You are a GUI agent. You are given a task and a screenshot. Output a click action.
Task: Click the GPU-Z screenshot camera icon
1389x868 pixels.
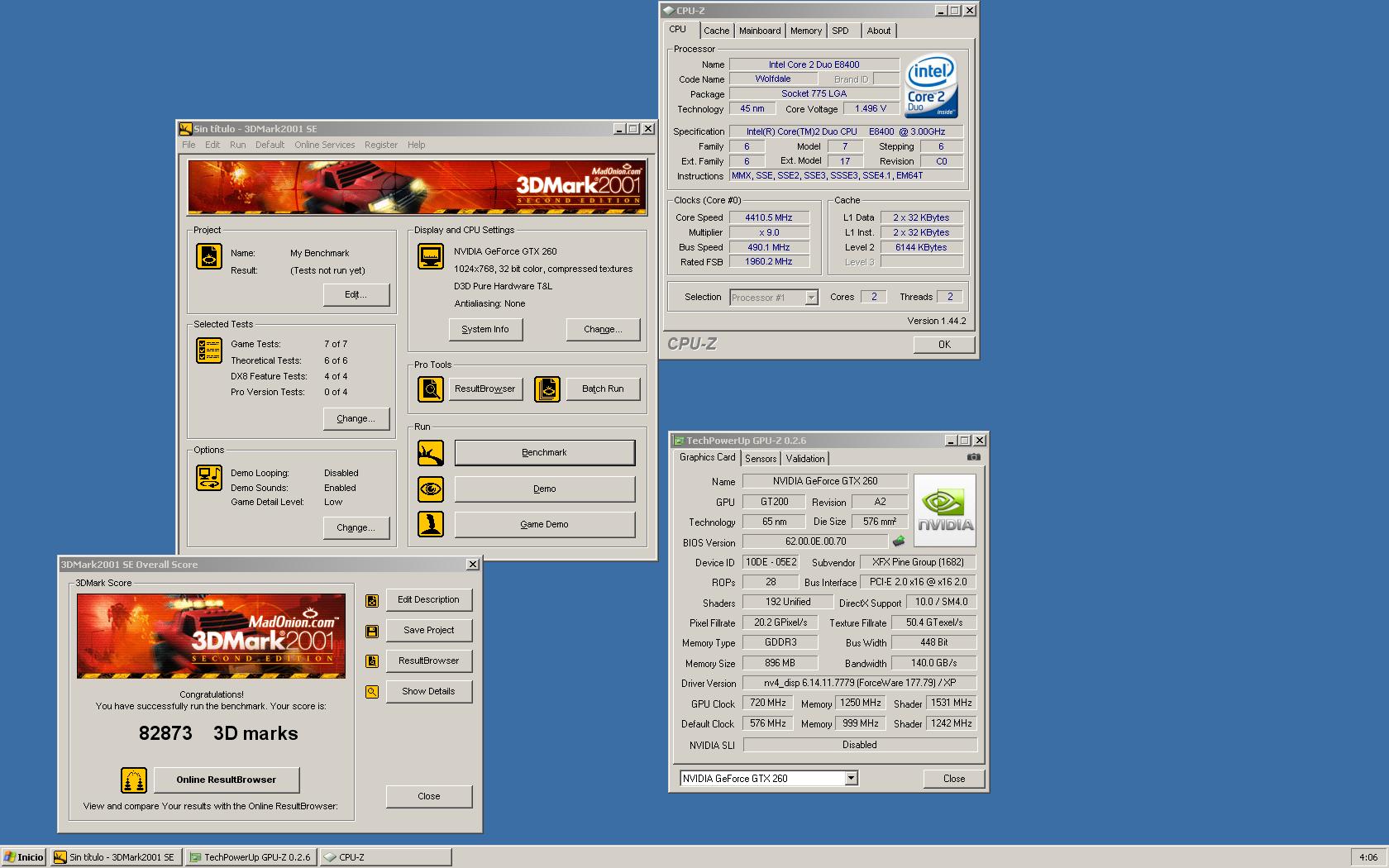(974, 457)
